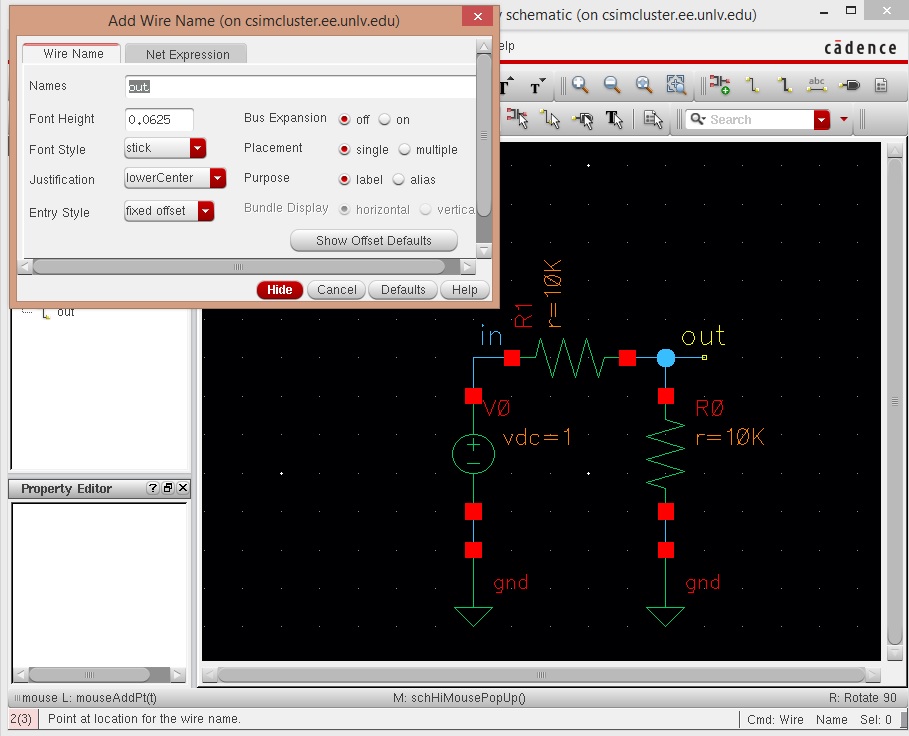The image size is (909, 736).
Task: Open the Entry Style fixed offset dropdown
Action: (x=205, y=211)
